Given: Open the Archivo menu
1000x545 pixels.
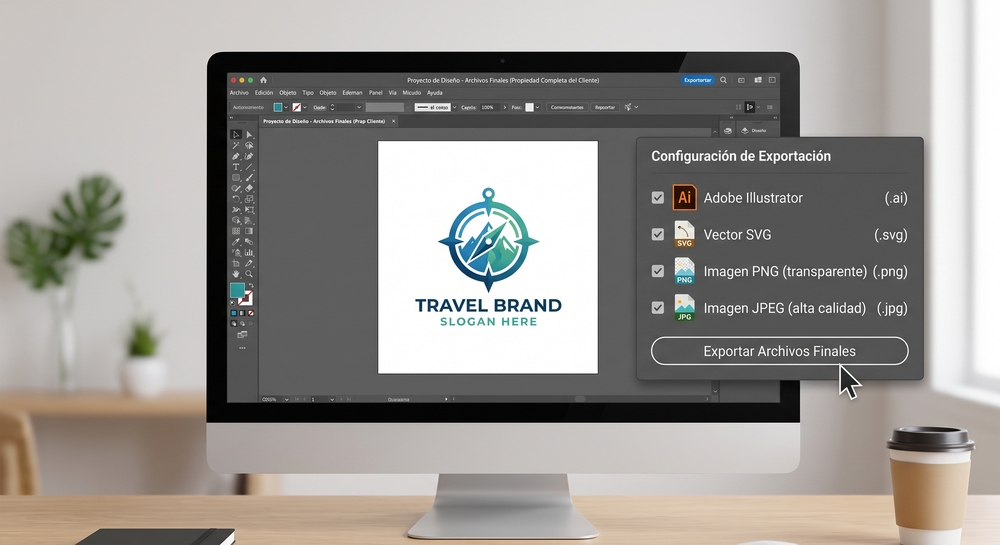Looking at the screenshot, I should click(x=239, y=92).
